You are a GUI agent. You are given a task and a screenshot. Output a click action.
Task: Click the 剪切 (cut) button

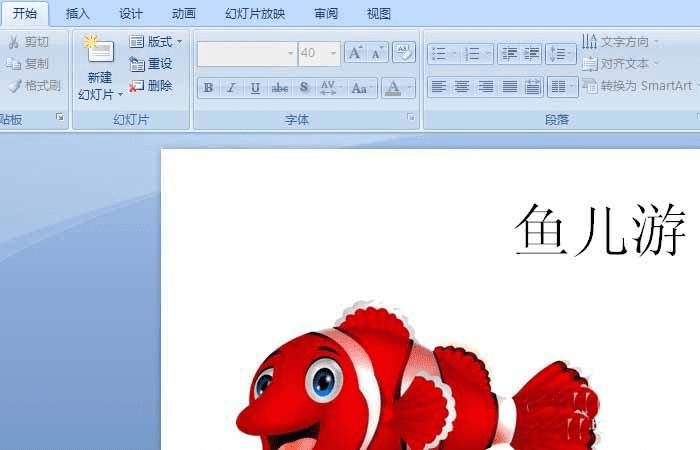pos(29,42)
